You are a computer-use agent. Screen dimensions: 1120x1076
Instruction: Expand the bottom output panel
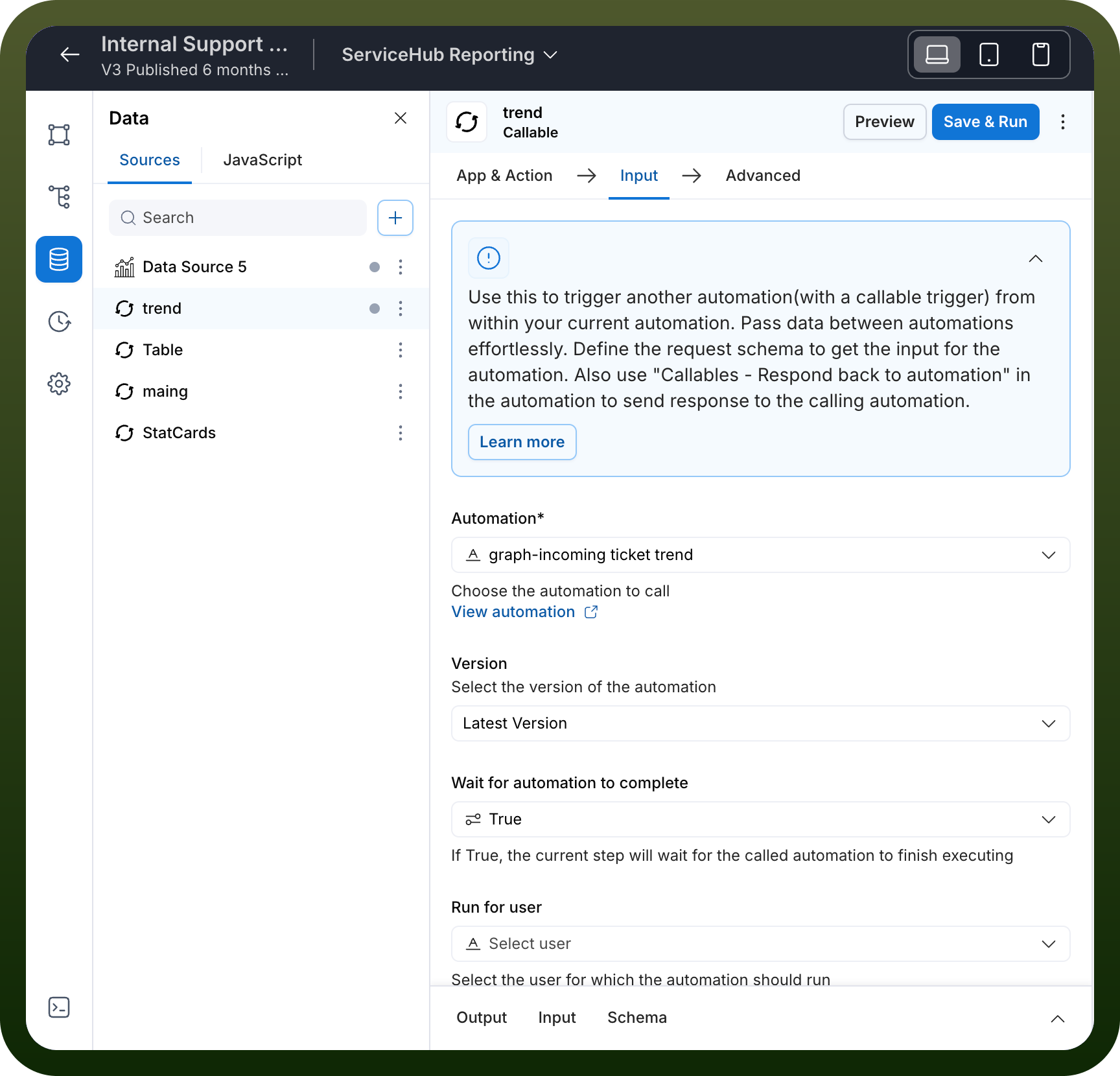[1058, 1018]
